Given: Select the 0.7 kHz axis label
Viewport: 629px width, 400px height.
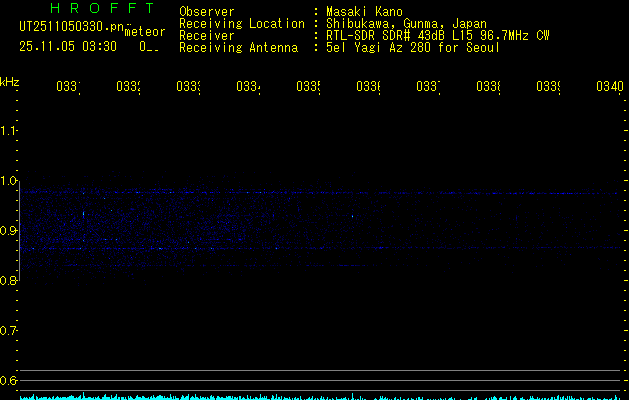Looking at the screenshot, I should 10,331.
